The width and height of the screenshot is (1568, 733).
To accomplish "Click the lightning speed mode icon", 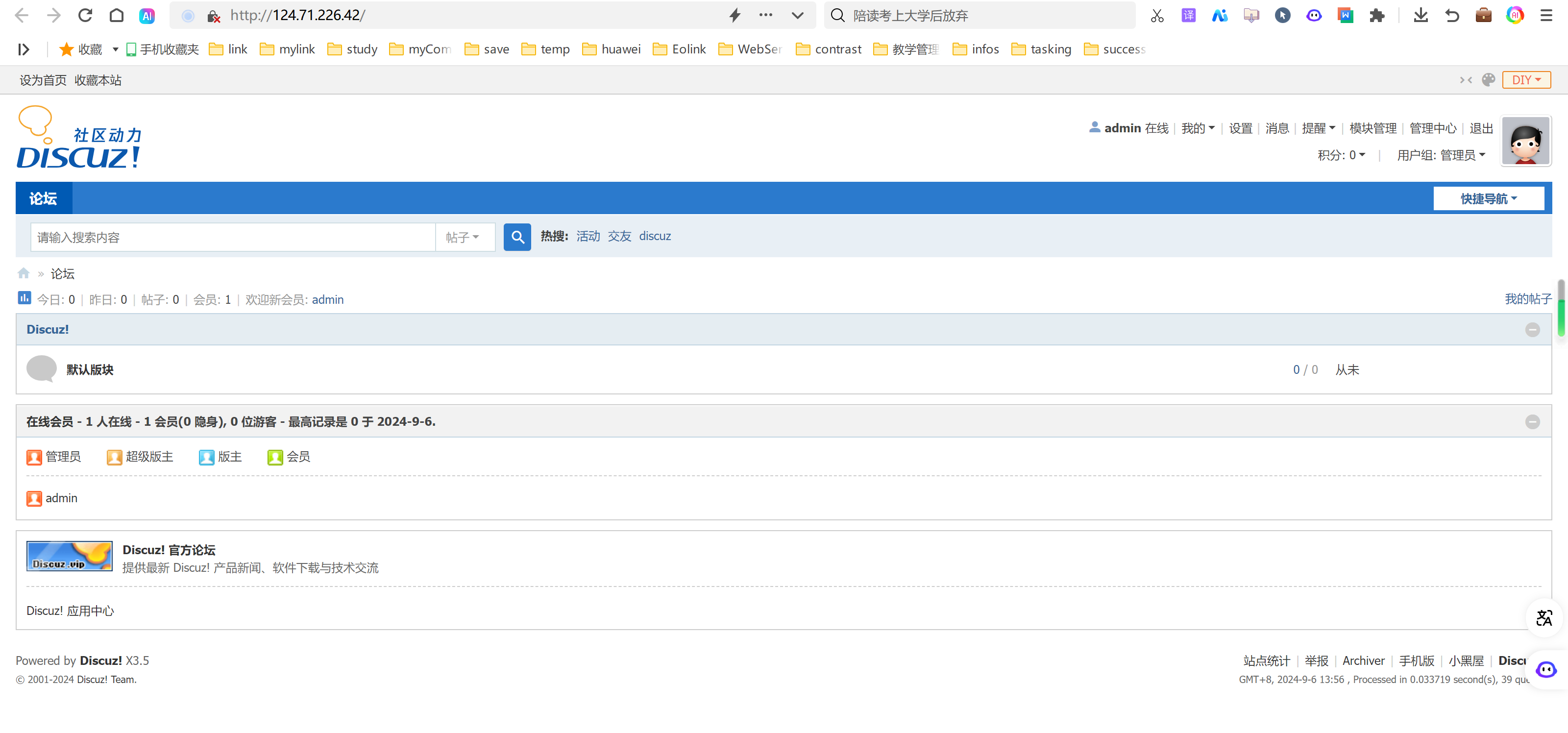I will click(735, 15).
